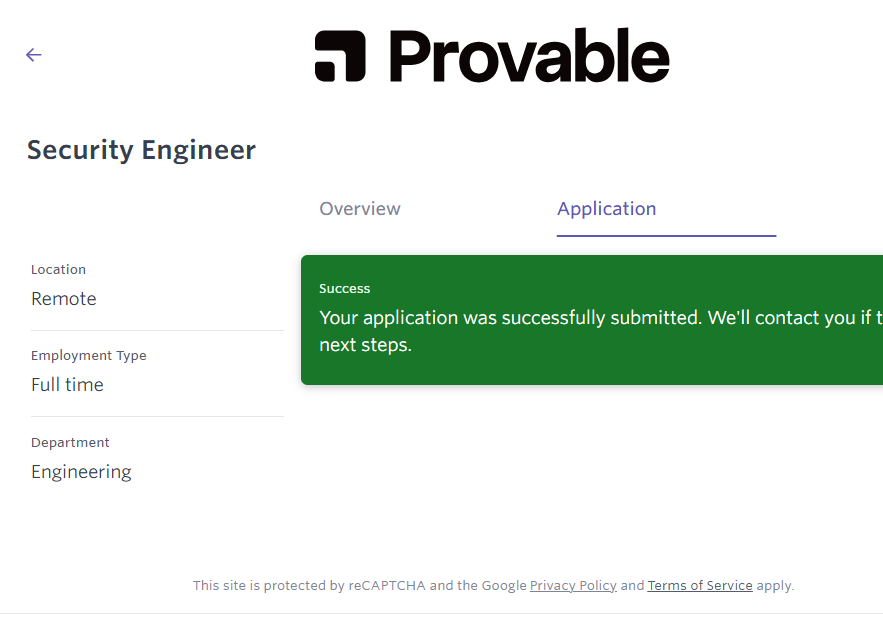This screenshot has width=883, height=624.
Task: Click the Location field label
Action: (58, 270)
